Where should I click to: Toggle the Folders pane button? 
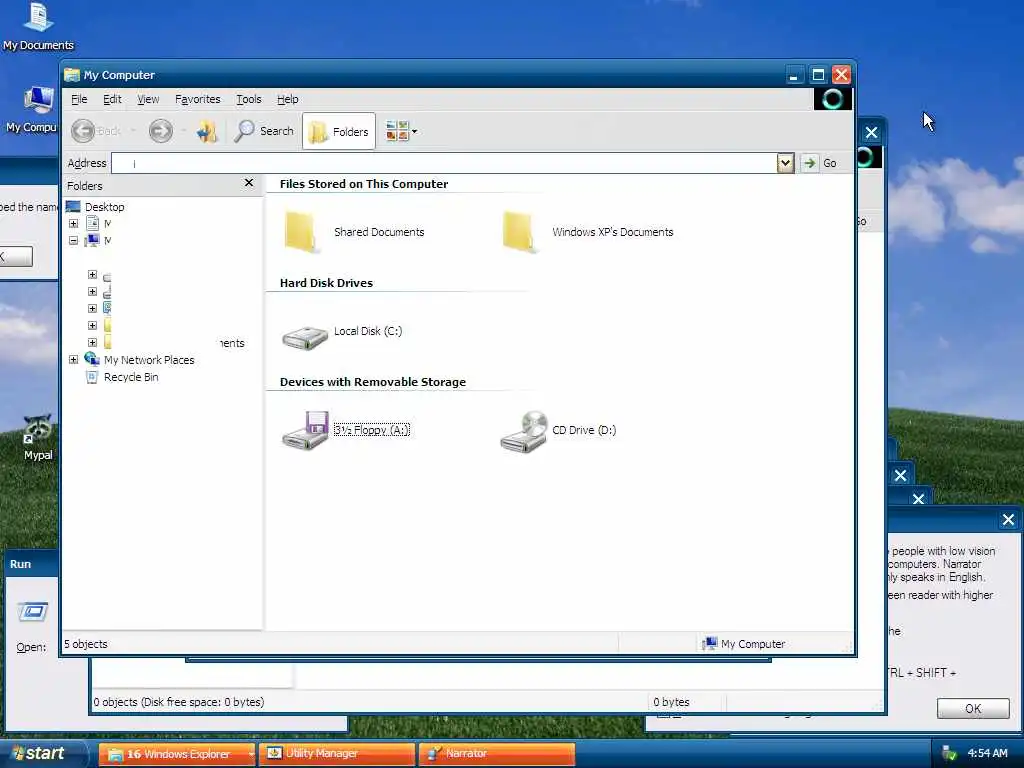(339, 131)
